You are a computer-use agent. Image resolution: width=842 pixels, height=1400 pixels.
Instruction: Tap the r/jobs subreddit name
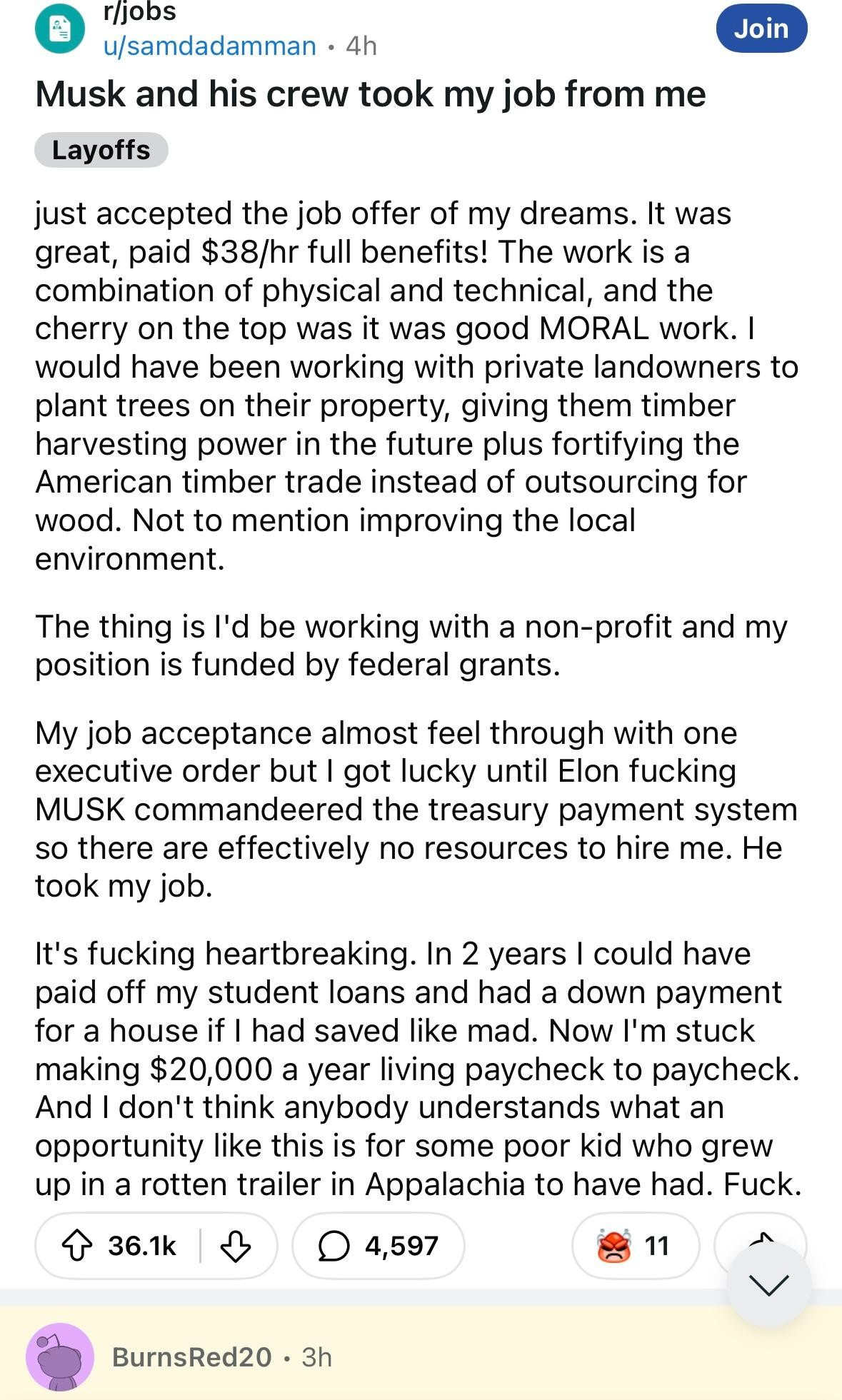[140, 12]
